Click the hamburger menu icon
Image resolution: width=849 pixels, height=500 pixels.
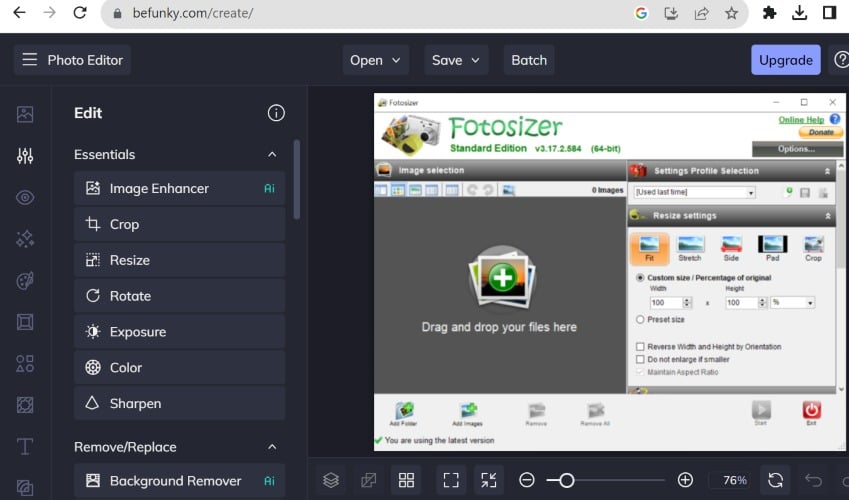(x=30, y=60)
